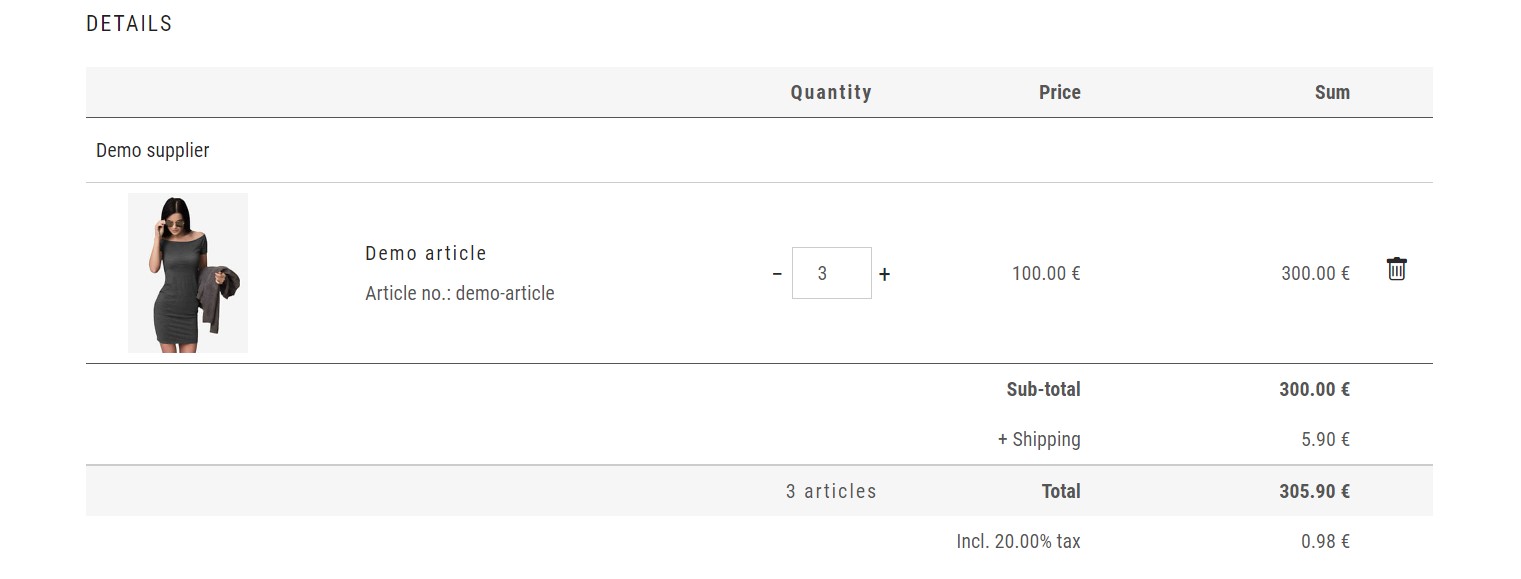Click the Incl. 20.00% tax label
Viewport: 1521px width, 579px height.
click(x=1019, y=541)
